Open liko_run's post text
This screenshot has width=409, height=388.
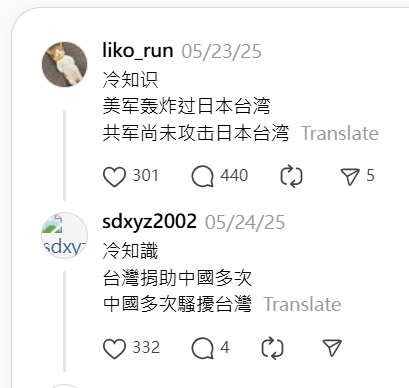point(196,106)
